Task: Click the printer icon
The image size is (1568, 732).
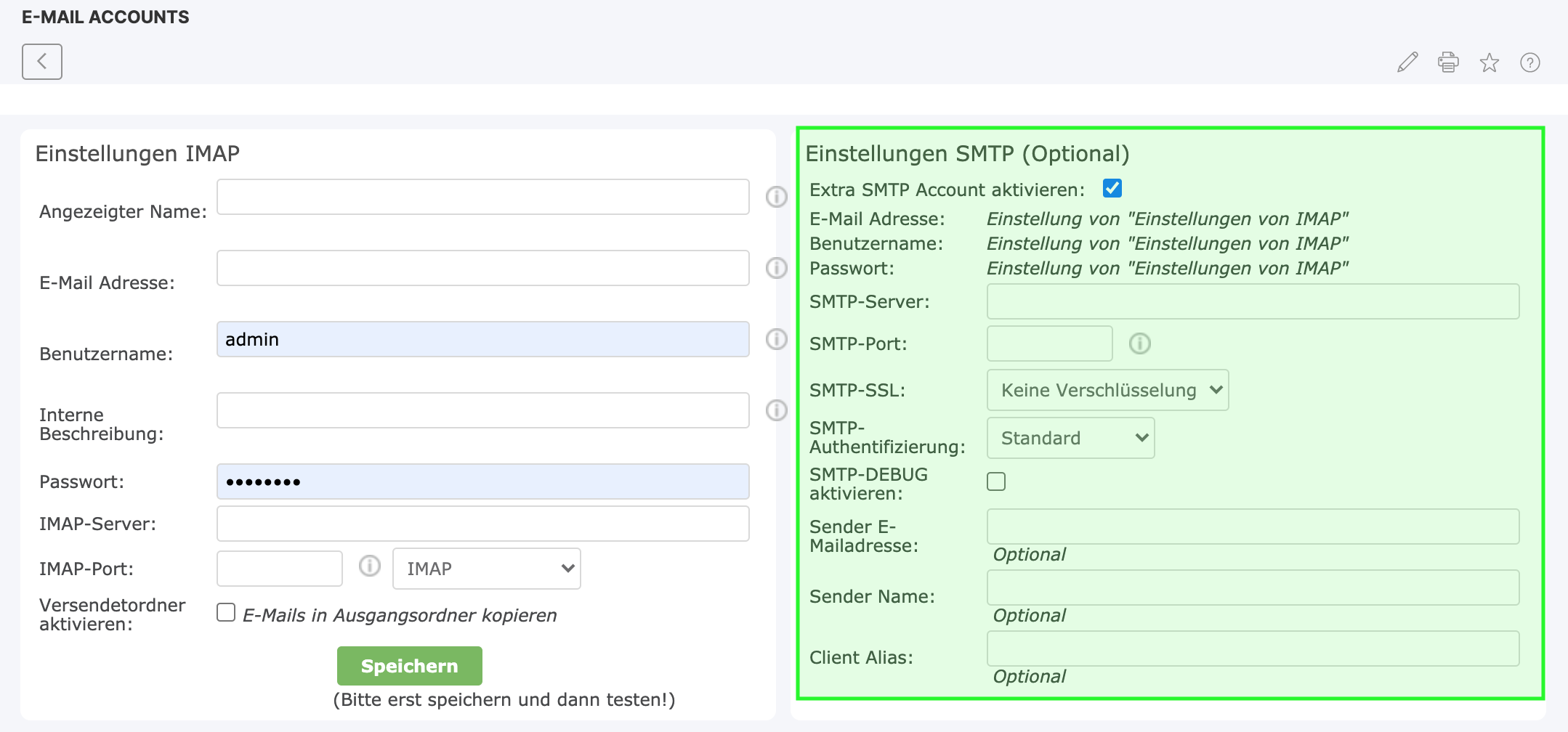Action: (x=1448, y=62)
